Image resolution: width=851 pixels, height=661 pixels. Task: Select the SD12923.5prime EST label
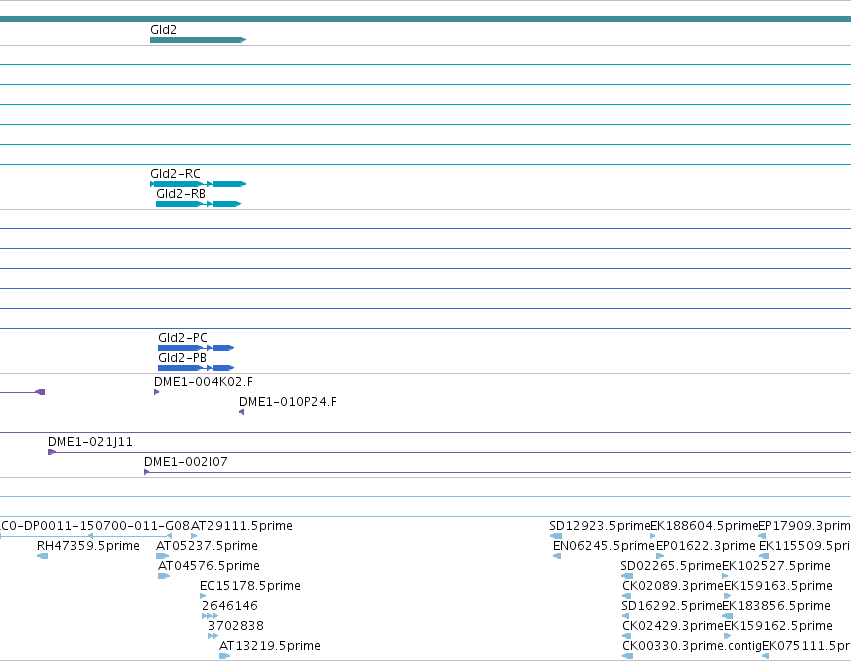(600, 526)
